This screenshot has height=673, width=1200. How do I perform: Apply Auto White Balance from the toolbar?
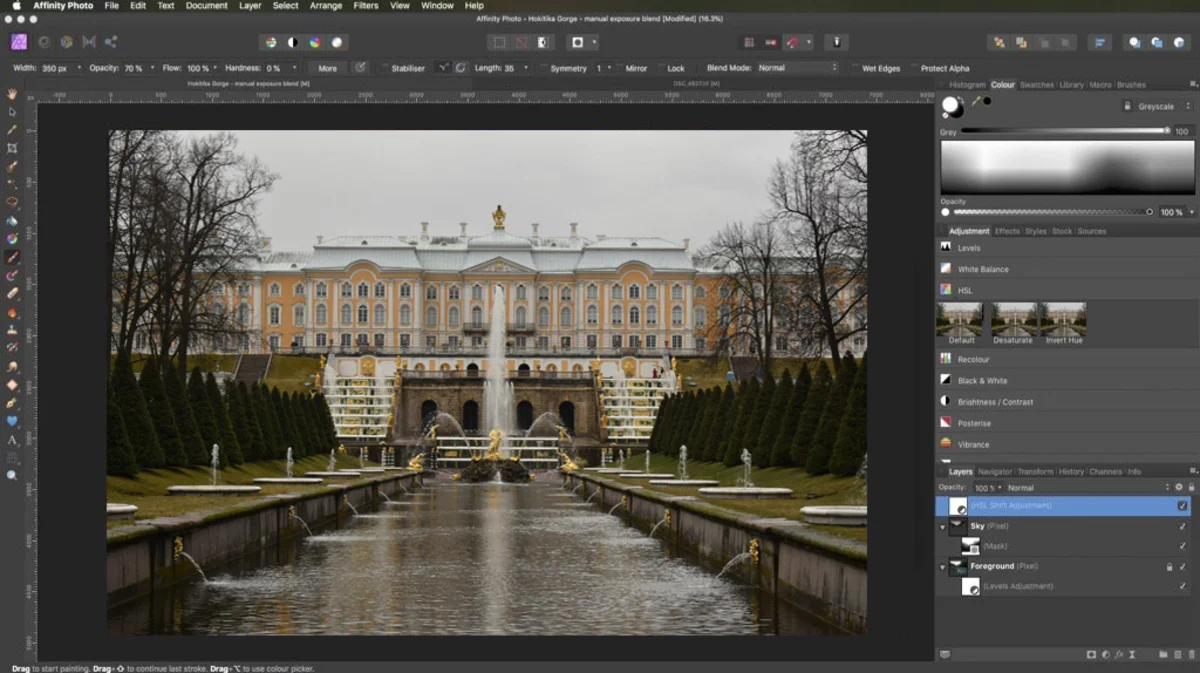pos(337,42)
